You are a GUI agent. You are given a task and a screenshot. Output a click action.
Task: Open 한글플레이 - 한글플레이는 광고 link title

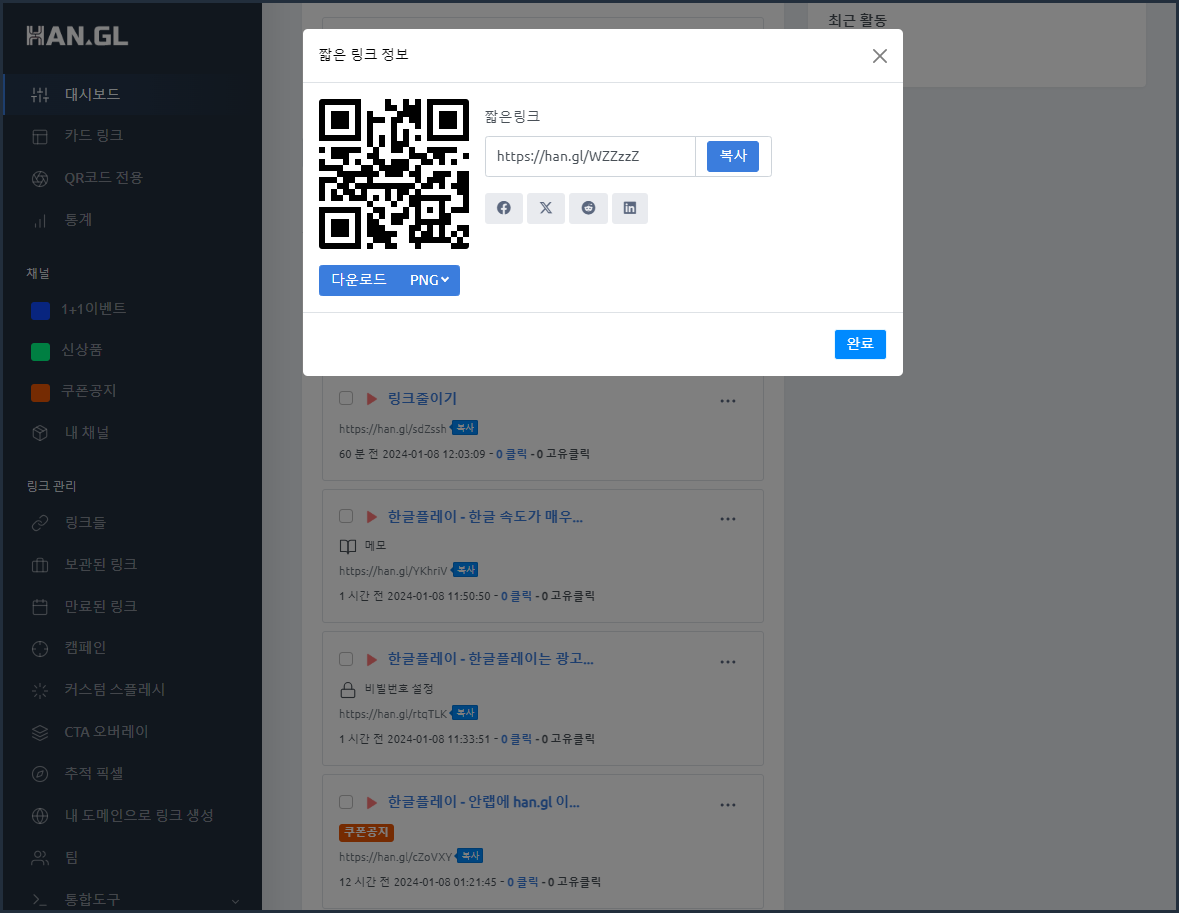tap(490, 659)
